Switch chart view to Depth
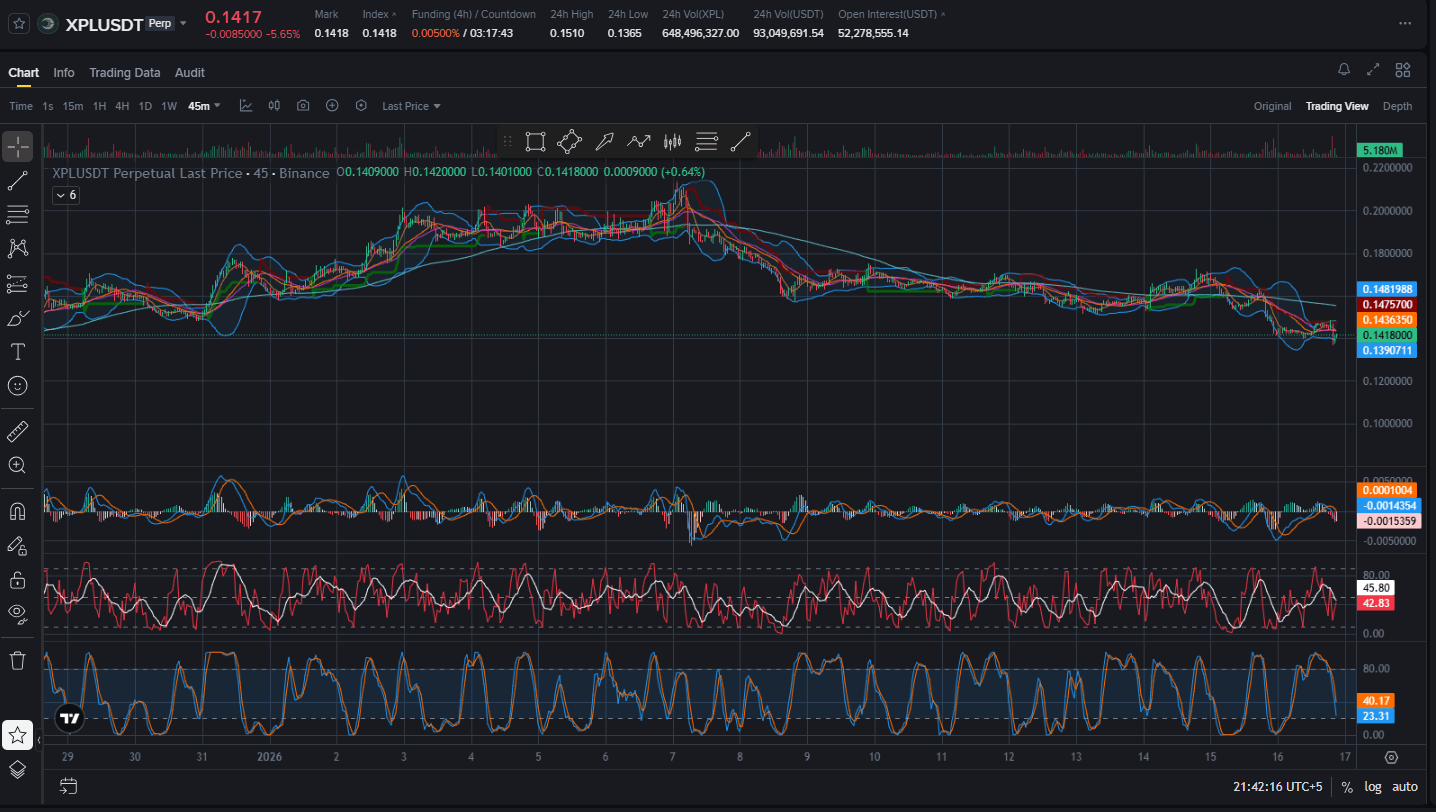Image resolution: width=1436 pixels, height=812 pixels. point(1397,106)
